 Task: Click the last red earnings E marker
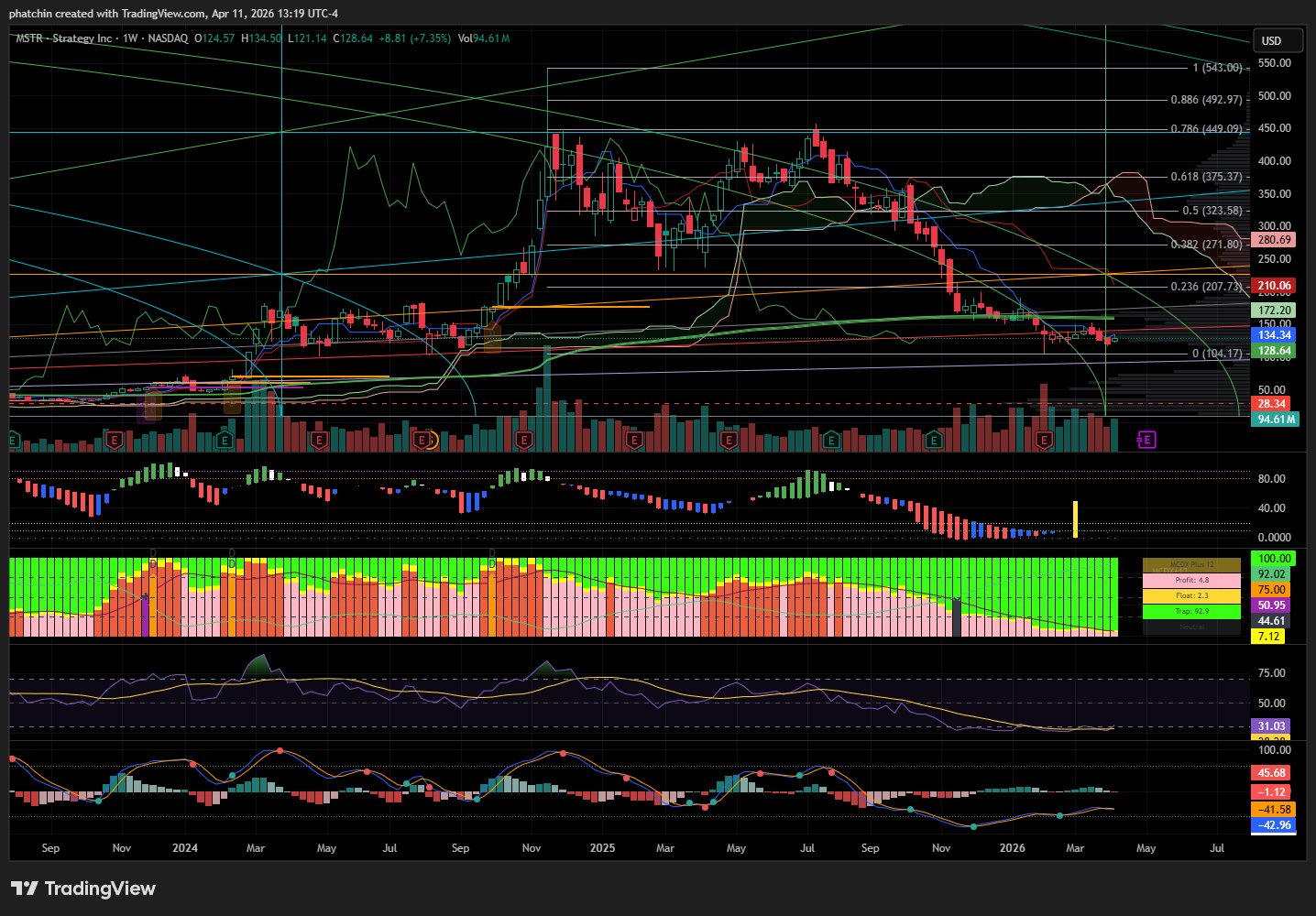[1043, 441]
